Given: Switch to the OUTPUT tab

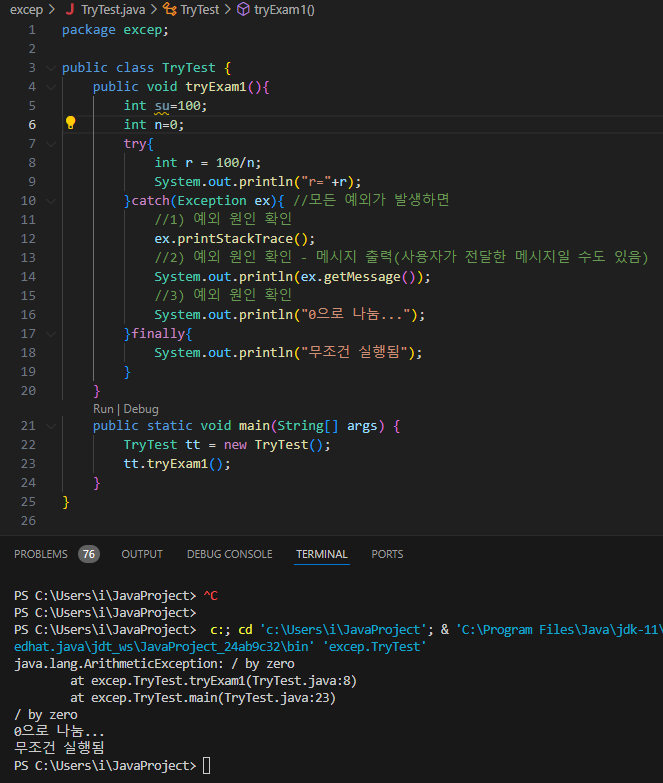Looking at the screenshot, I should [x=142, y=554].
